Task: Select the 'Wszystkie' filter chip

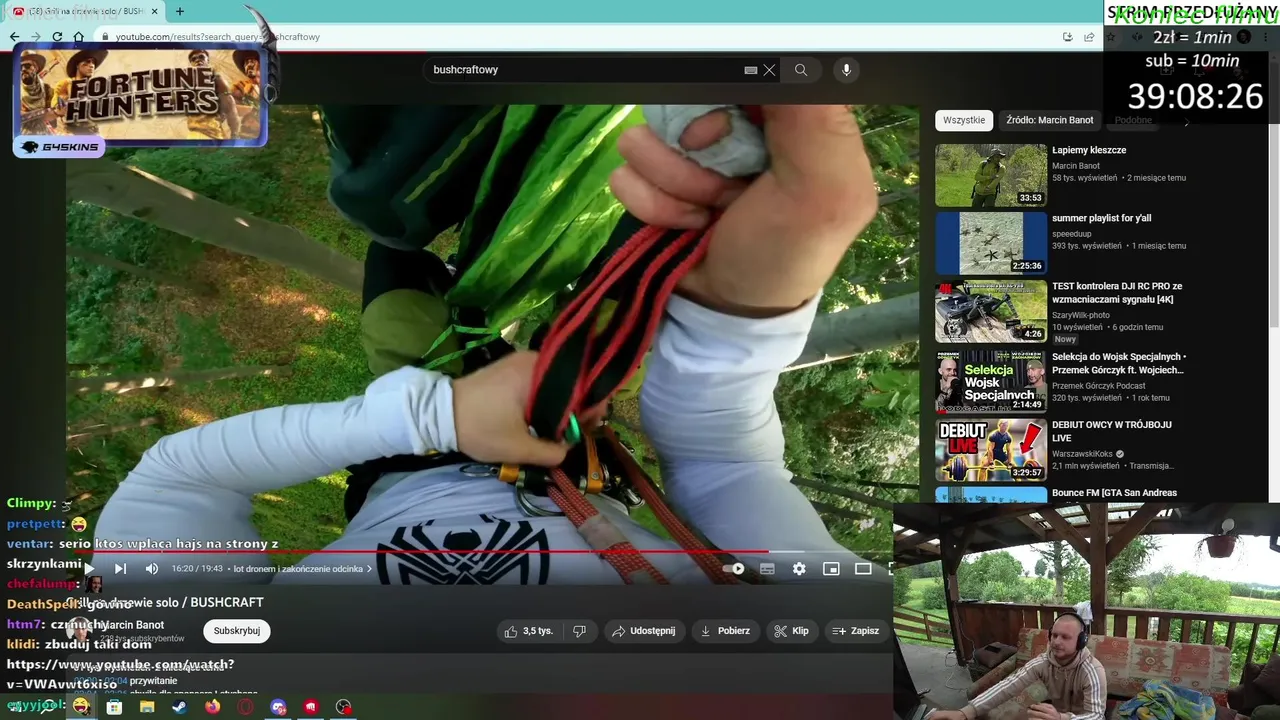Action: pos(964,120)
